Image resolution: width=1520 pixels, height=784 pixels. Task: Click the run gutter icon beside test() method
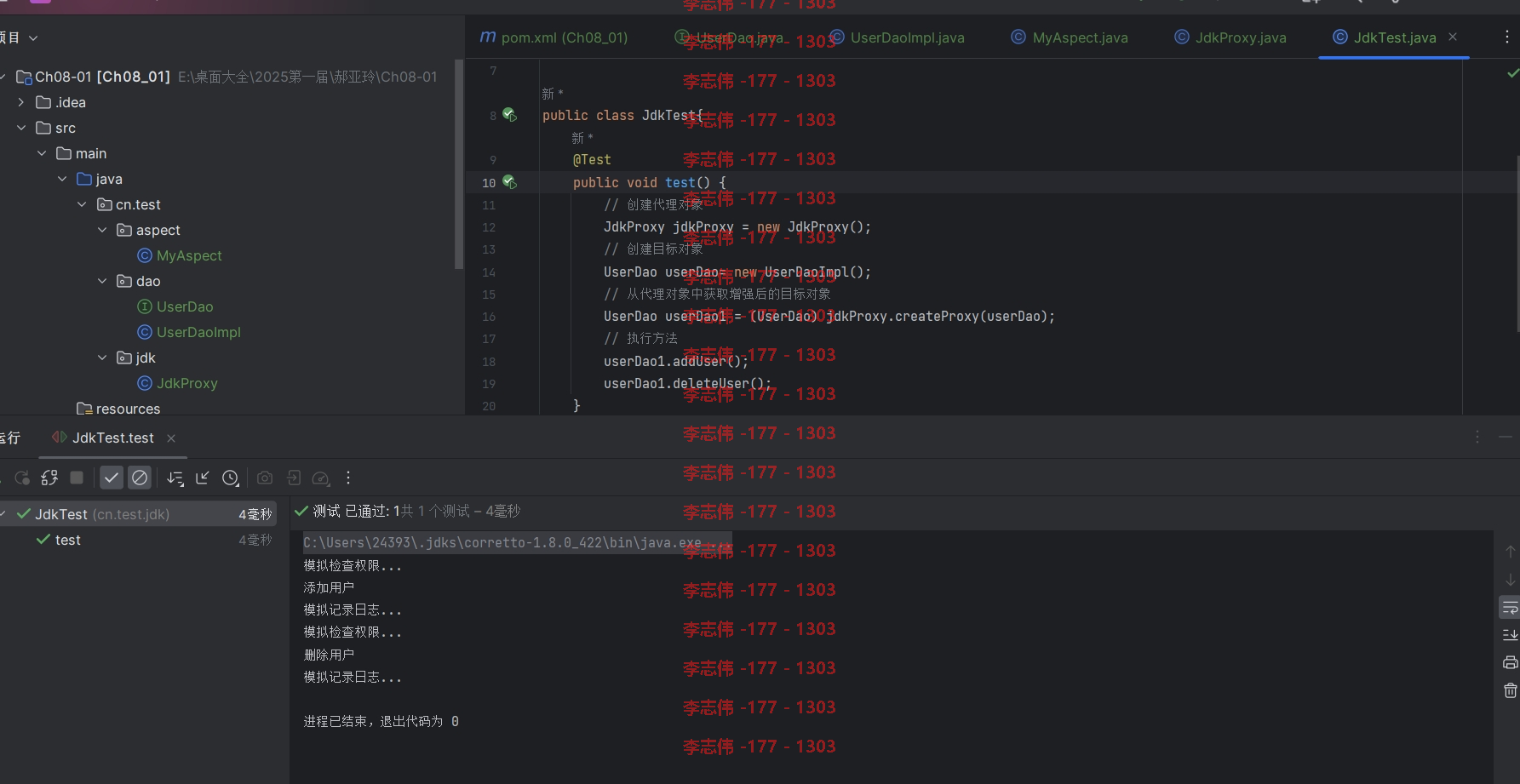point(509,181)
